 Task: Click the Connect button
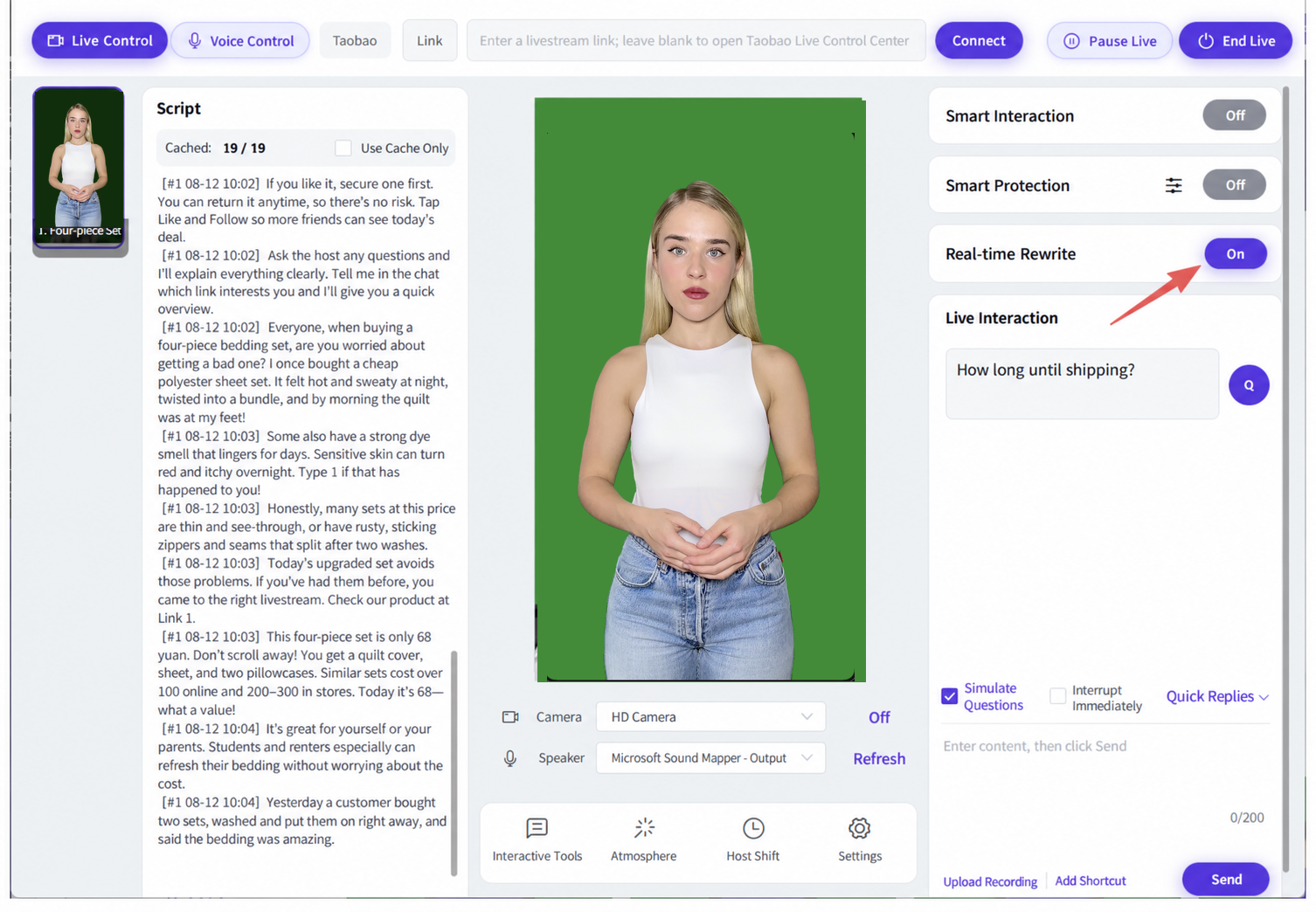(979, 41)
